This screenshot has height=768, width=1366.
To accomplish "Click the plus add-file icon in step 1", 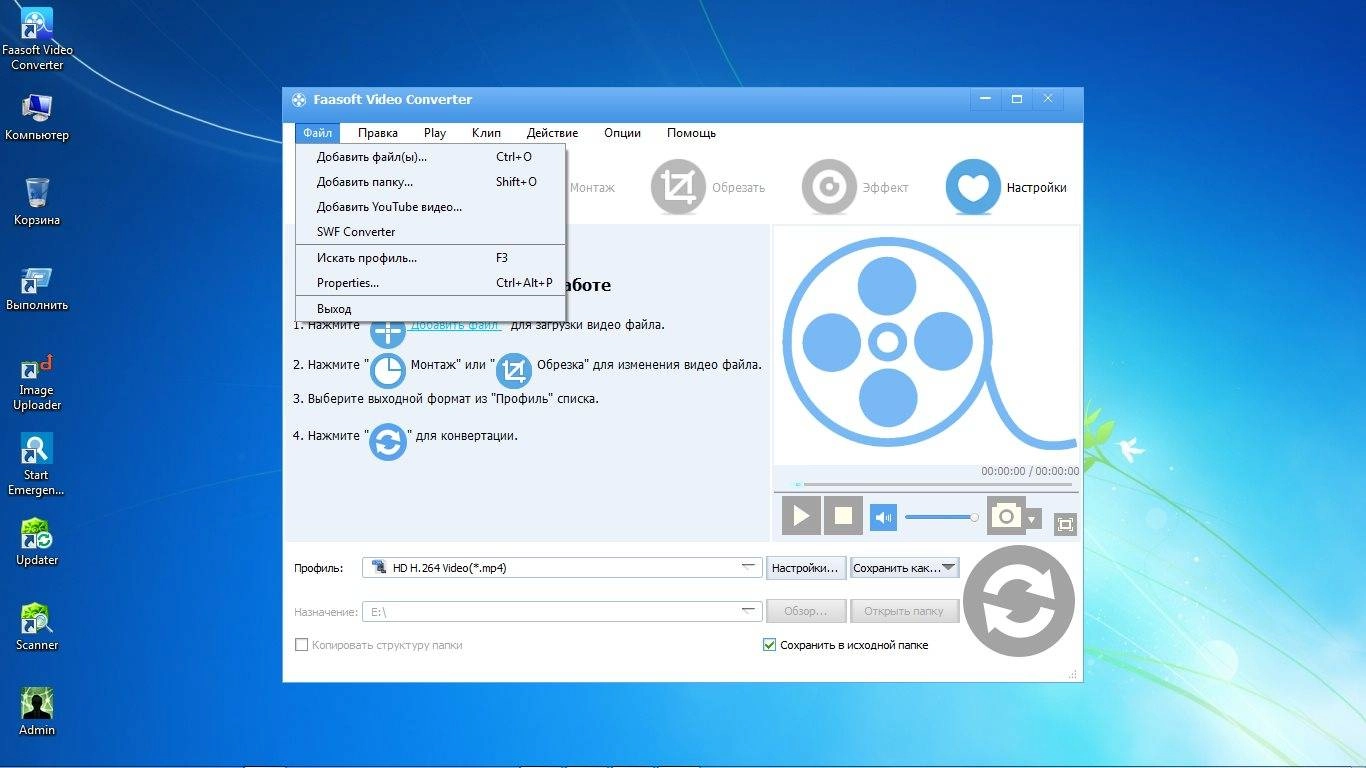I will [x=388, y=332].
